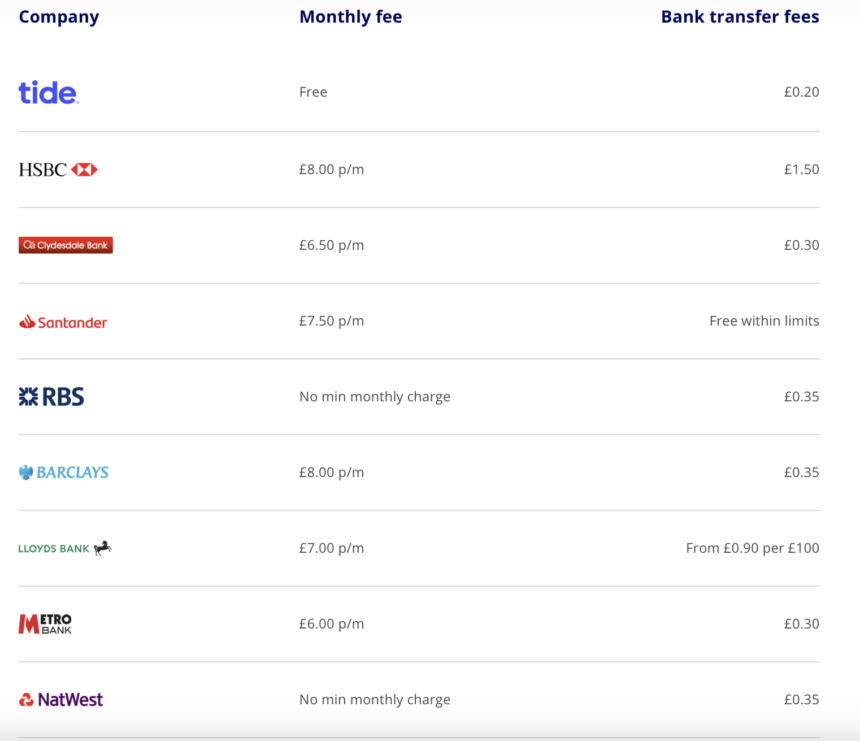Click the HSBC logo
The height and width of the screenshot is (741, 860).
click(58, 170)
